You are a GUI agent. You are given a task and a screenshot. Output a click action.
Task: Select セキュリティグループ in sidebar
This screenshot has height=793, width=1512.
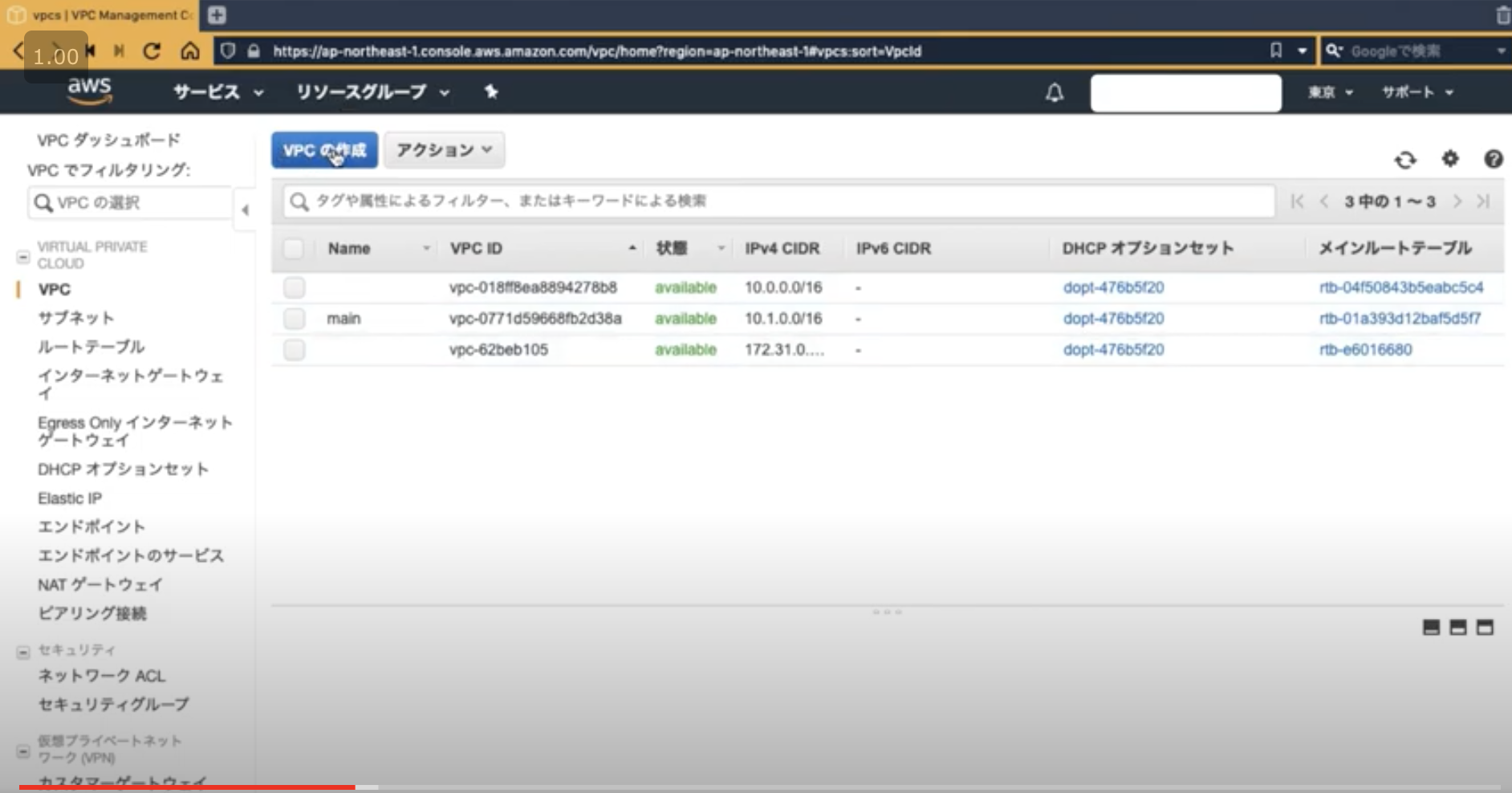tap(113, 705)
